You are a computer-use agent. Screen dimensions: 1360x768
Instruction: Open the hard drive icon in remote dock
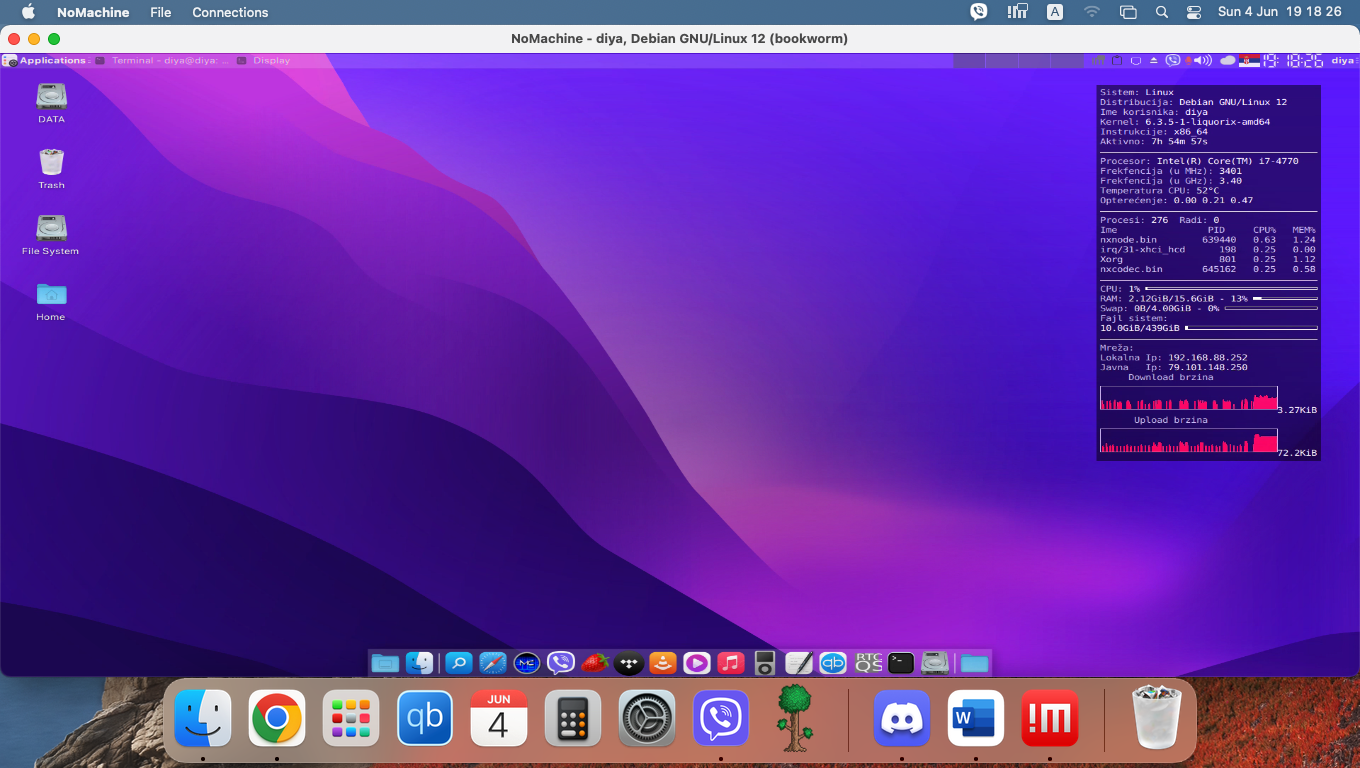pyautogui.click(x=935, y=662)
